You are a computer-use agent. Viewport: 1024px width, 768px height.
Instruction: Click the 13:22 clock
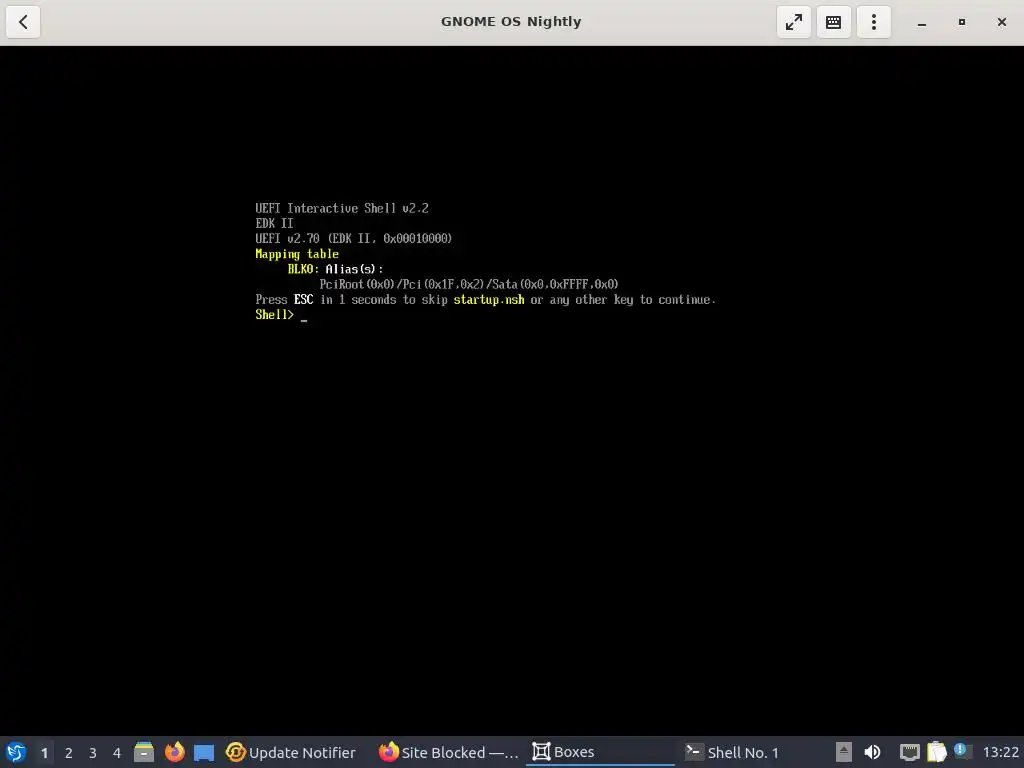click(x=1000, y=752)
